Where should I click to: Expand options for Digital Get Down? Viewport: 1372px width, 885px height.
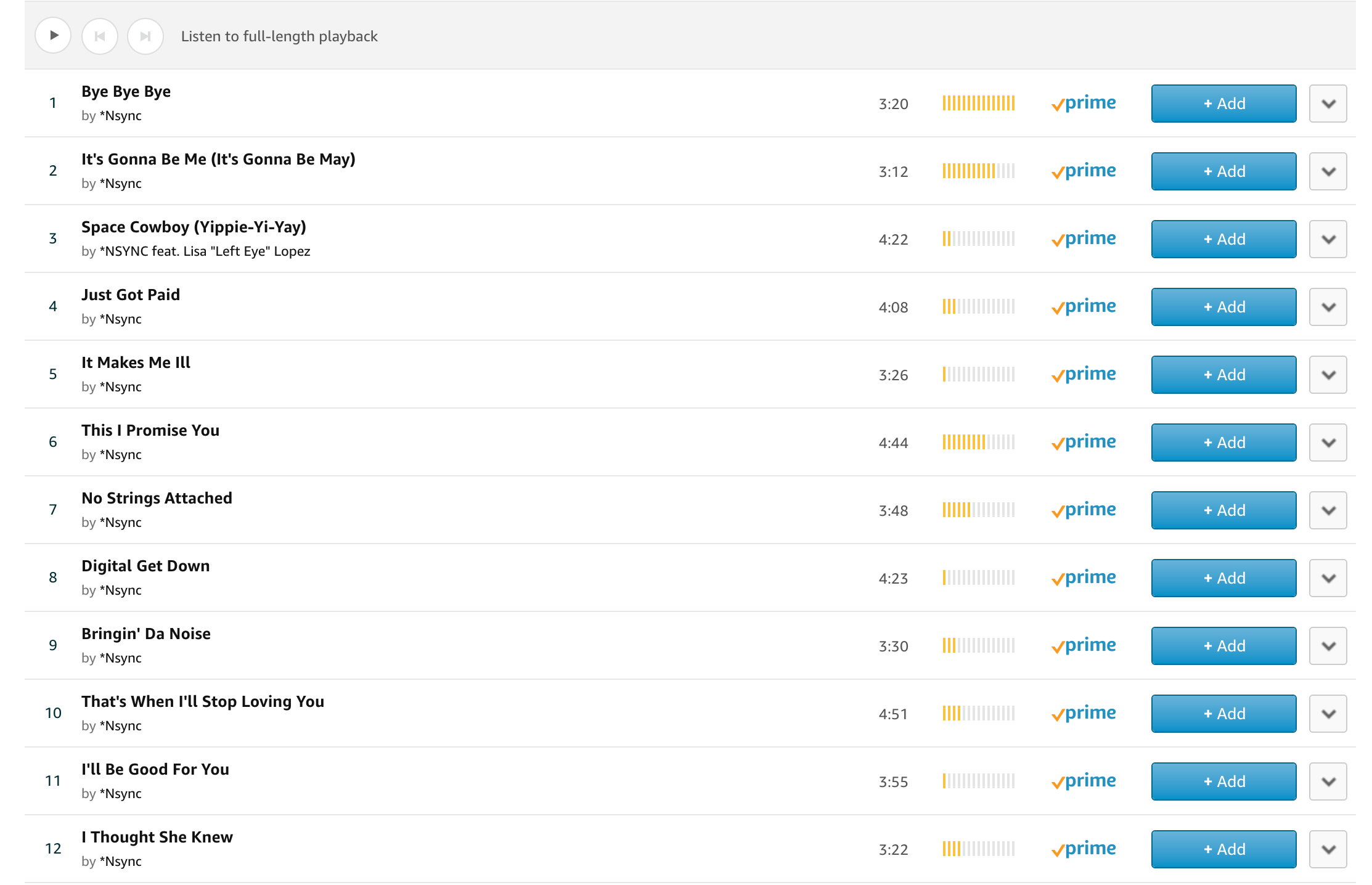point(1328,578)
